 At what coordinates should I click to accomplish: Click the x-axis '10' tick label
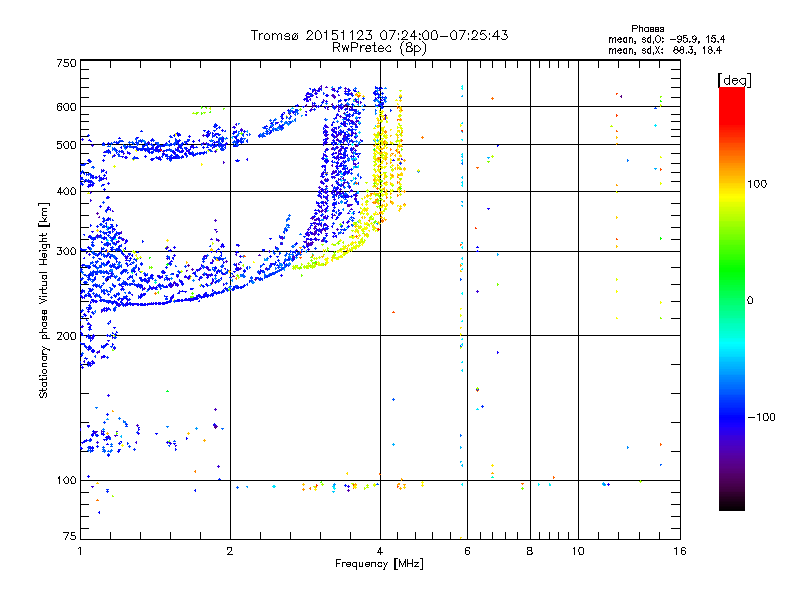click(x=578, y=551)
